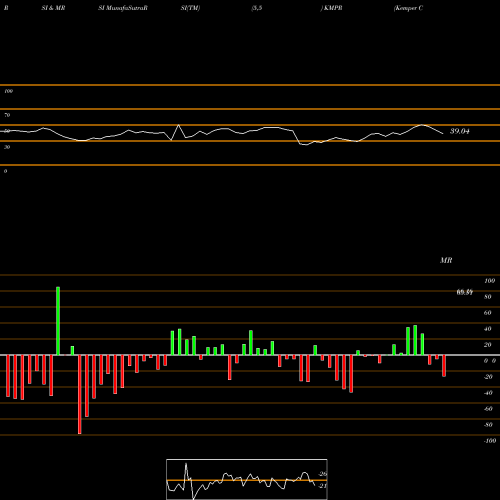
Task: Click the 'SI & MR' header label
Action: tap(53, 8)
